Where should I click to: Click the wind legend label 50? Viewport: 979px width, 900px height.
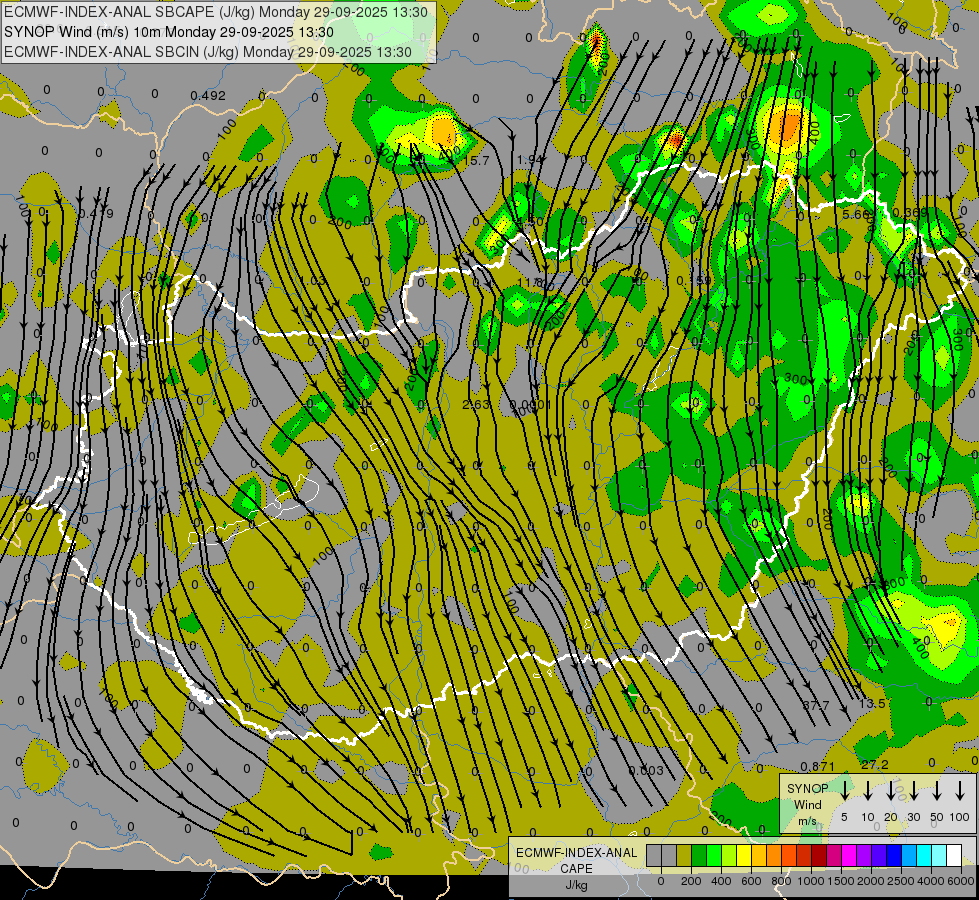937,818
